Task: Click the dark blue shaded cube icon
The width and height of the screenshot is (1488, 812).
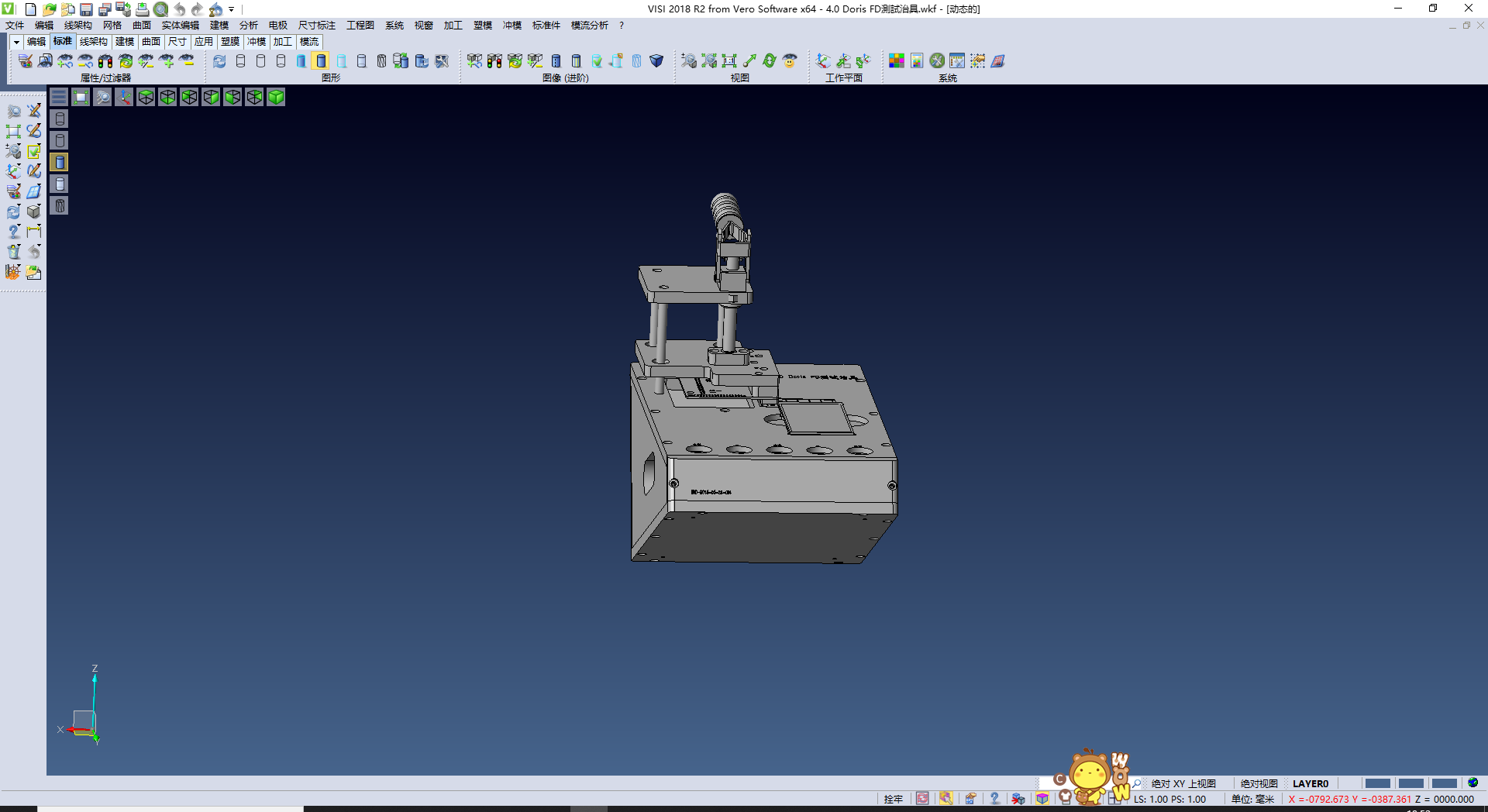Action: pyautogui.click(x=656, y=61)
